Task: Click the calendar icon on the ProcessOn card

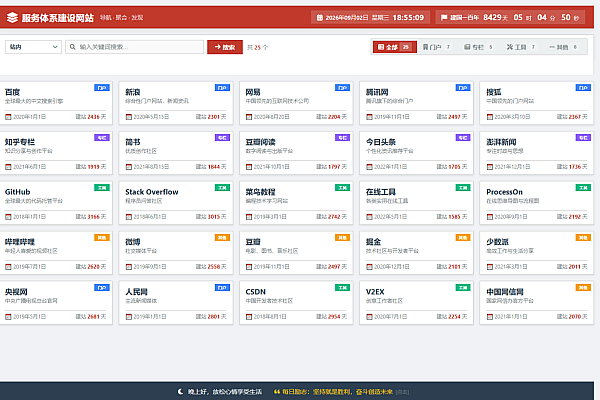Action: (490, 217)
